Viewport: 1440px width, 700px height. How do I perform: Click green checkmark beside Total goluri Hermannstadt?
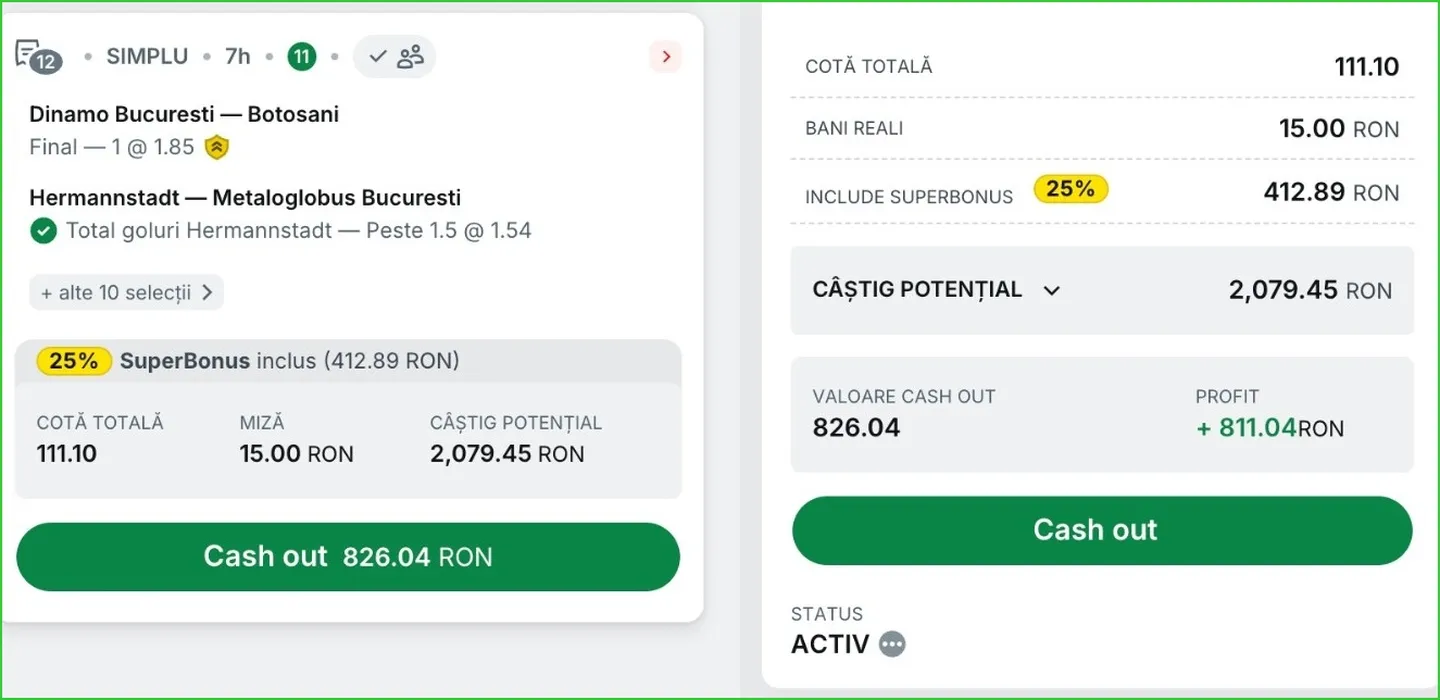pos(43,232)
